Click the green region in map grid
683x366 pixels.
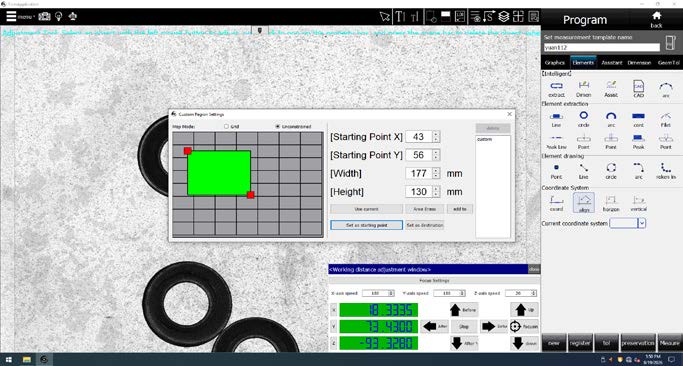coord(219,173)
